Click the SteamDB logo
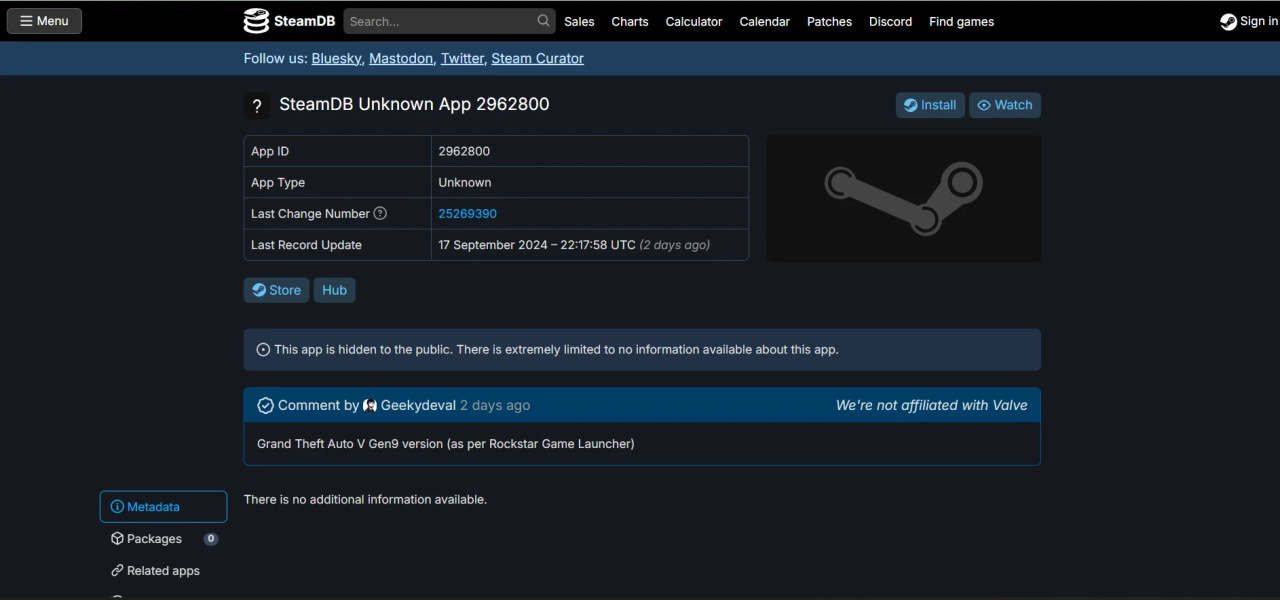Image resolution: width=1280 pixels, height=600 pixels. click(289, 21)
